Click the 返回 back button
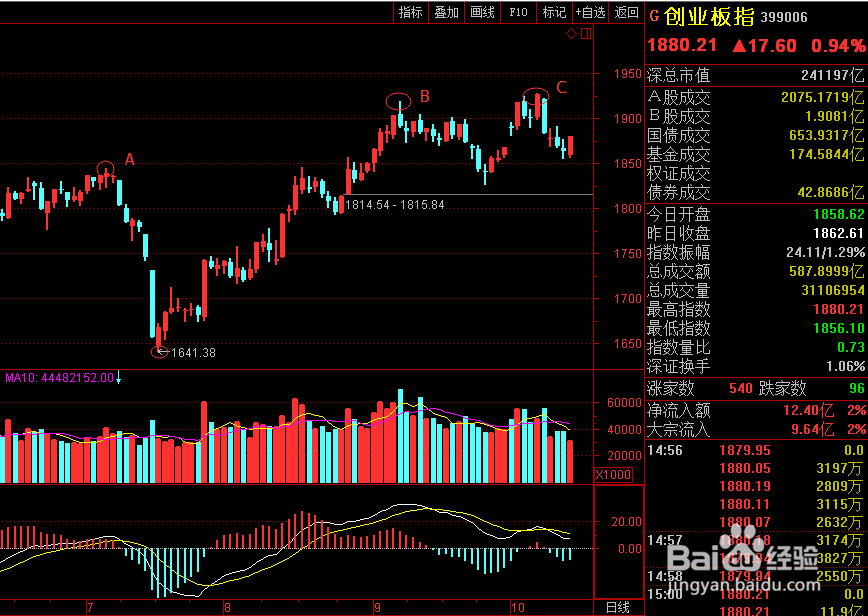 click(x=626, y=12)
